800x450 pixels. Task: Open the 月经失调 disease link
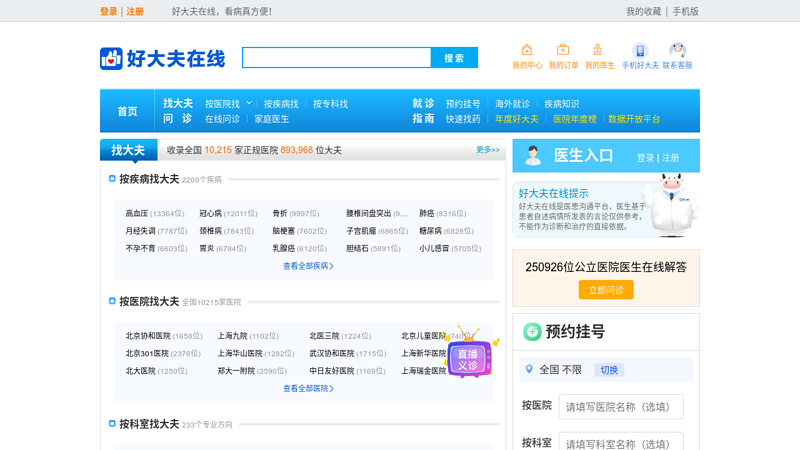(x=140, y=231)
